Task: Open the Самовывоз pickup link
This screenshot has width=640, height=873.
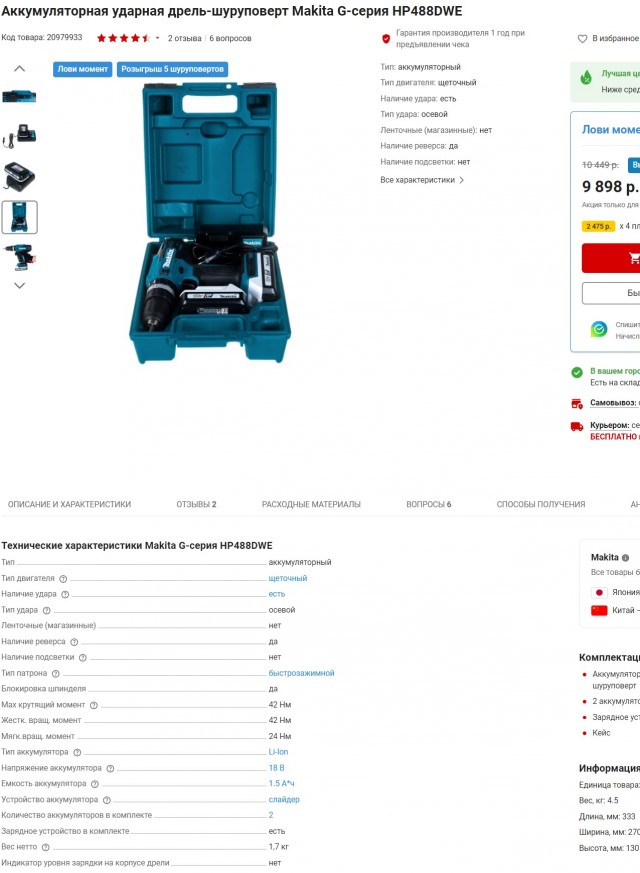Action: click(x=613, y=403)
